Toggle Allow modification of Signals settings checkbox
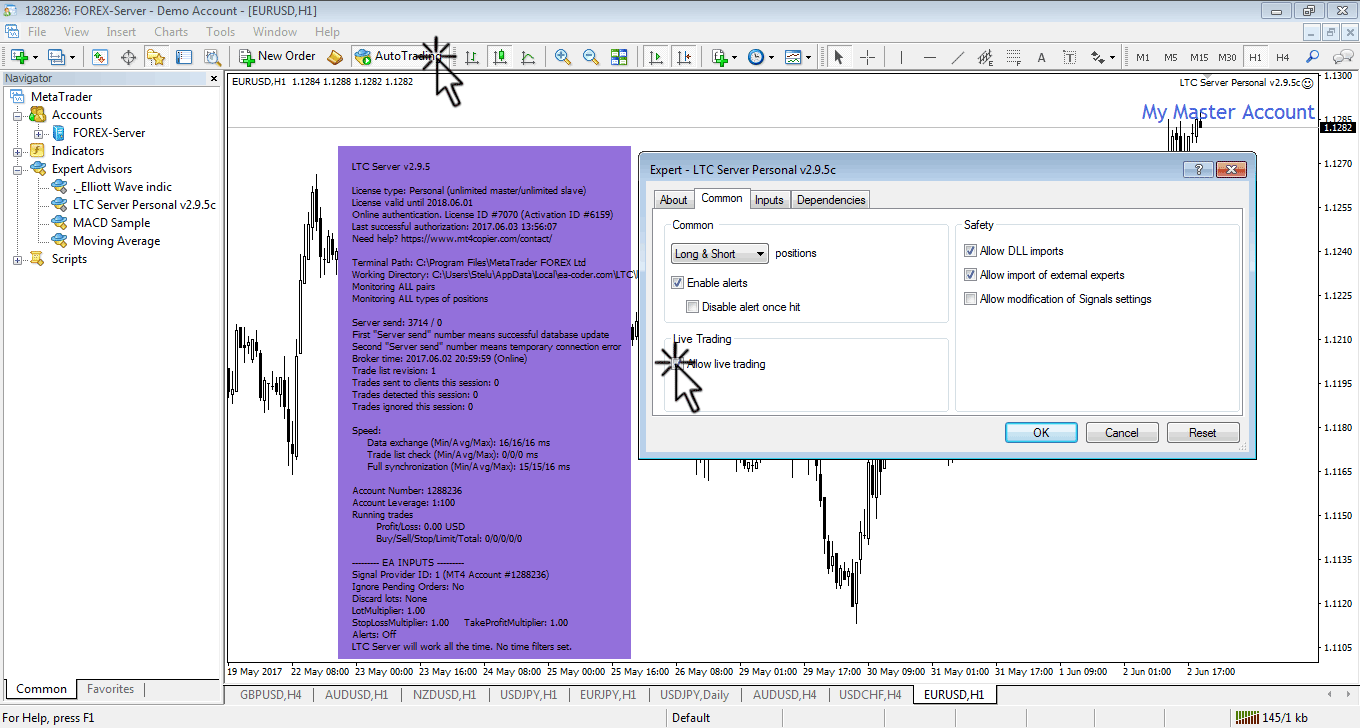 coord(970,299)
